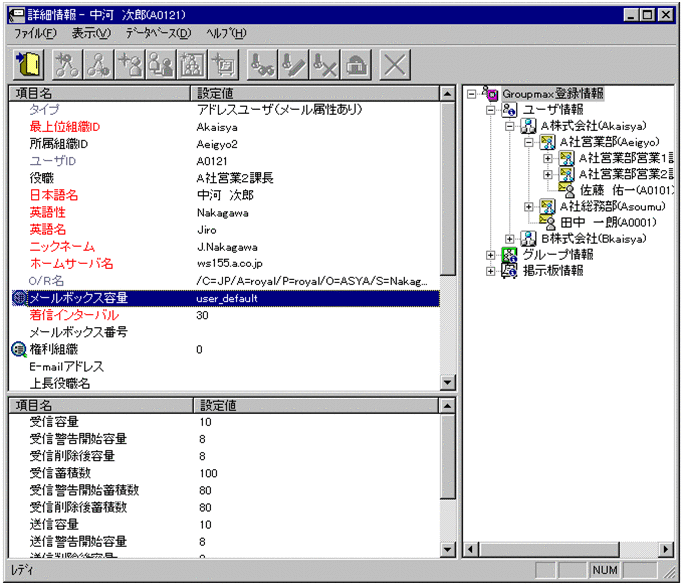Click the view-with-glasses toolbar icon
This screenshot has height=587, width=685.
click(262, 65)
